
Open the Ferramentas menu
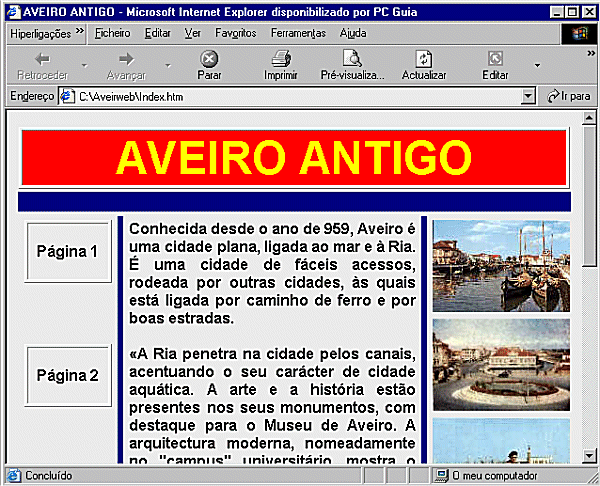tap(298, 33)
